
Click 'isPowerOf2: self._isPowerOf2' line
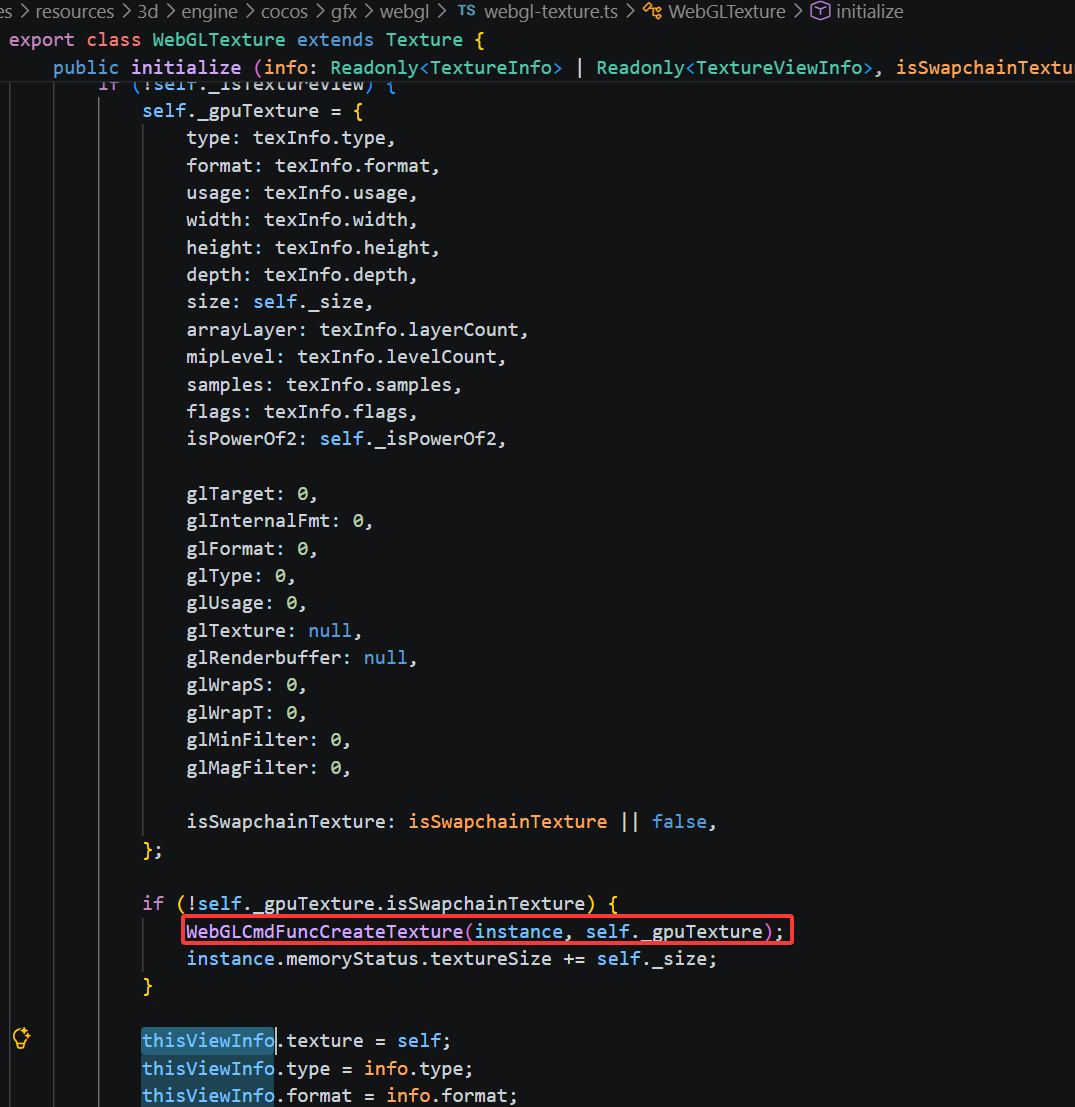346,438
